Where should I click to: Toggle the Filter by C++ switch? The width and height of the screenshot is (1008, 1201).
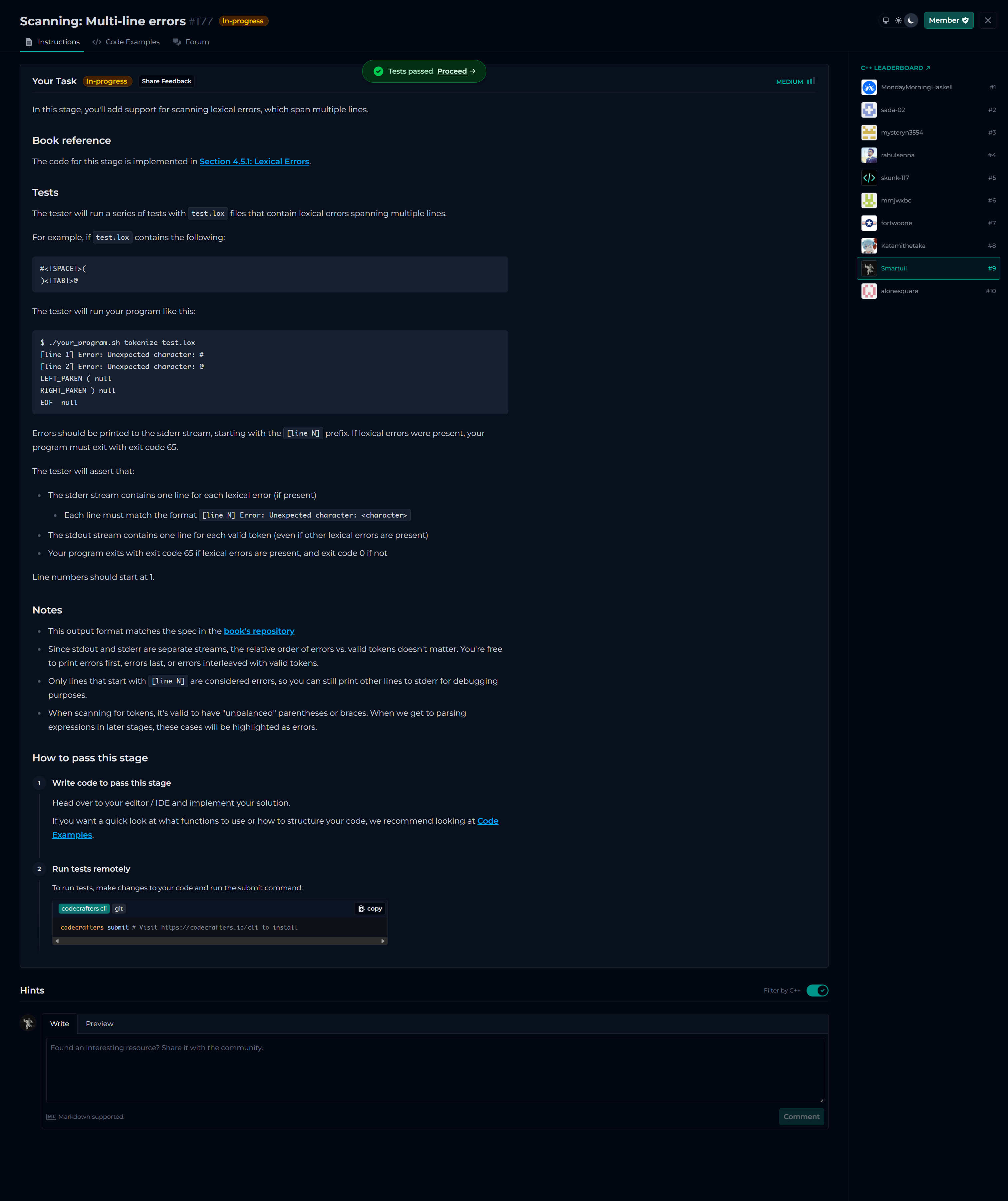(x=817, y=990)
